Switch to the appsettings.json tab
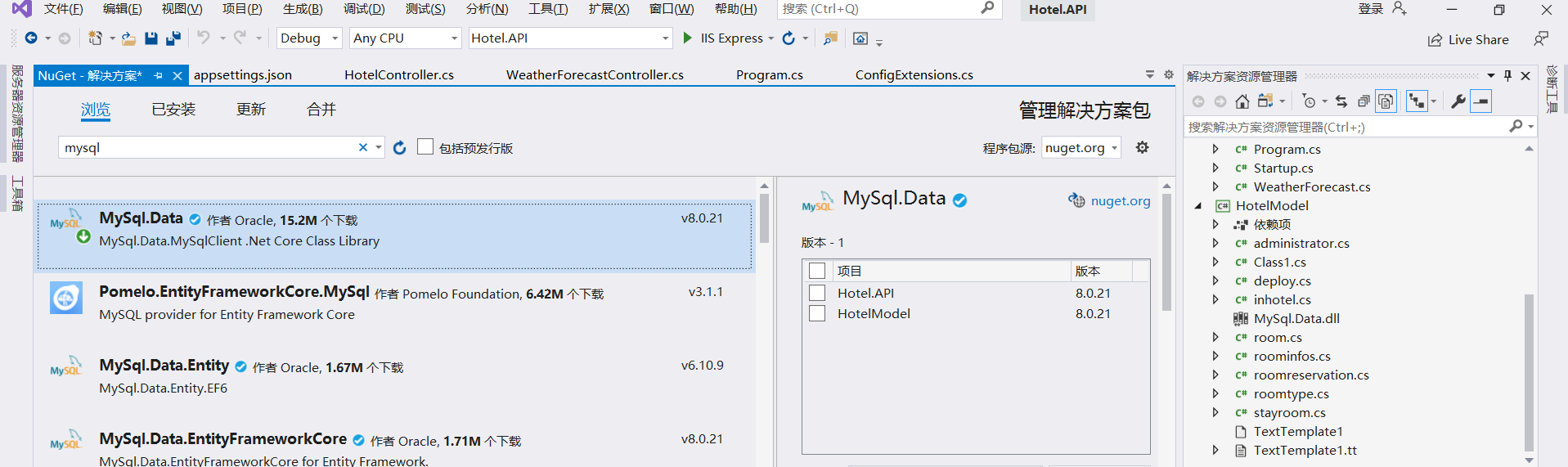Image resolution: width=1568 pixels, height=467 pixels. (243, 74)
